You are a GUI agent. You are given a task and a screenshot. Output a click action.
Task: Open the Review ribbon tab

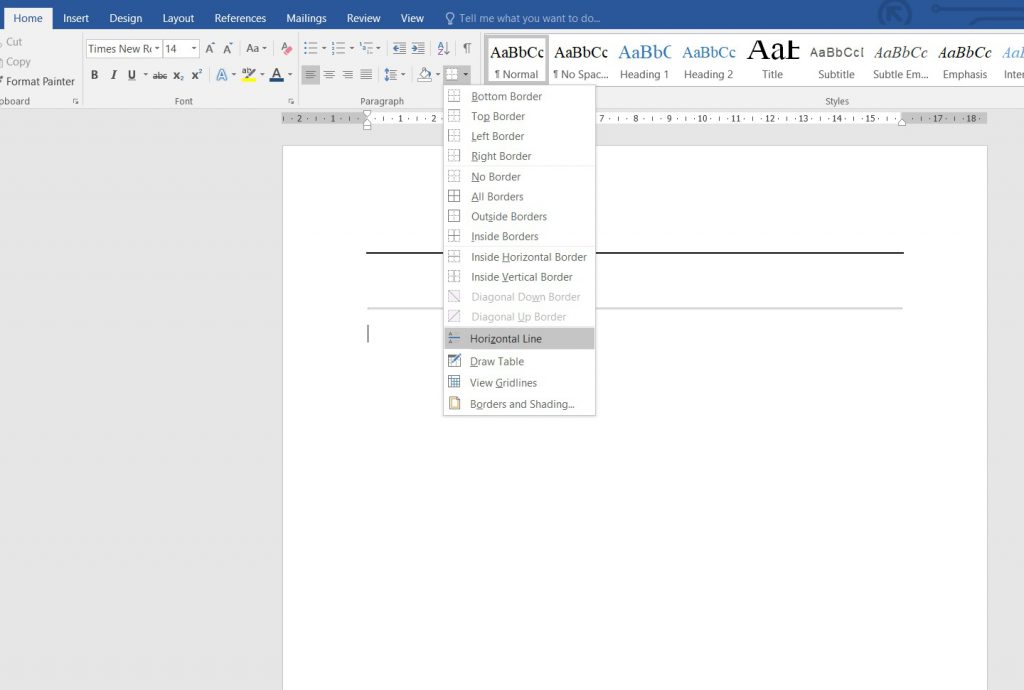[x=363, y=17]
